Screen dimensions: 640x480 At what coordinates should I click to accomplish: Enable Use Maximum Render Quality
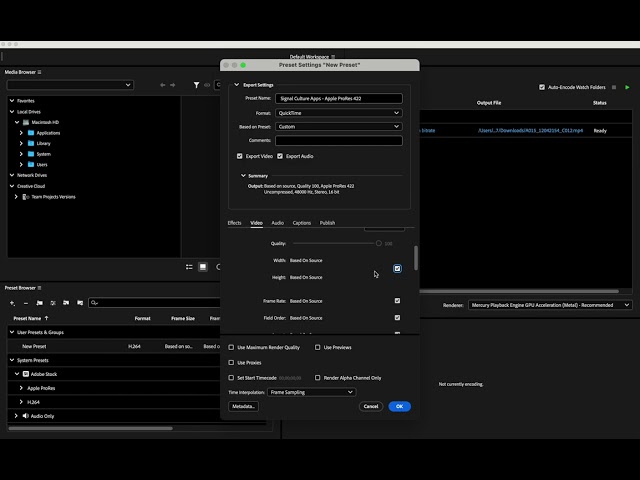click(231, 347)
